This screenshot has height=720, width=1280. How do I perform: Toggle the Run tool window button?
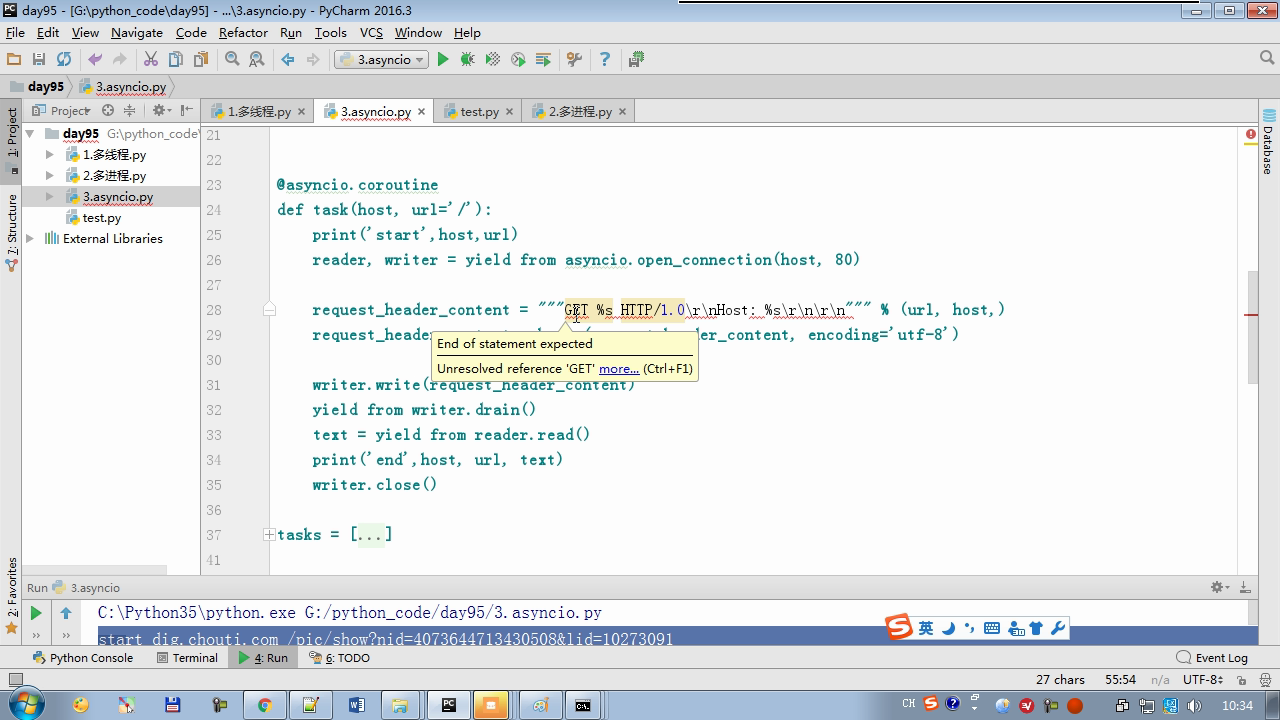point(263,658)
